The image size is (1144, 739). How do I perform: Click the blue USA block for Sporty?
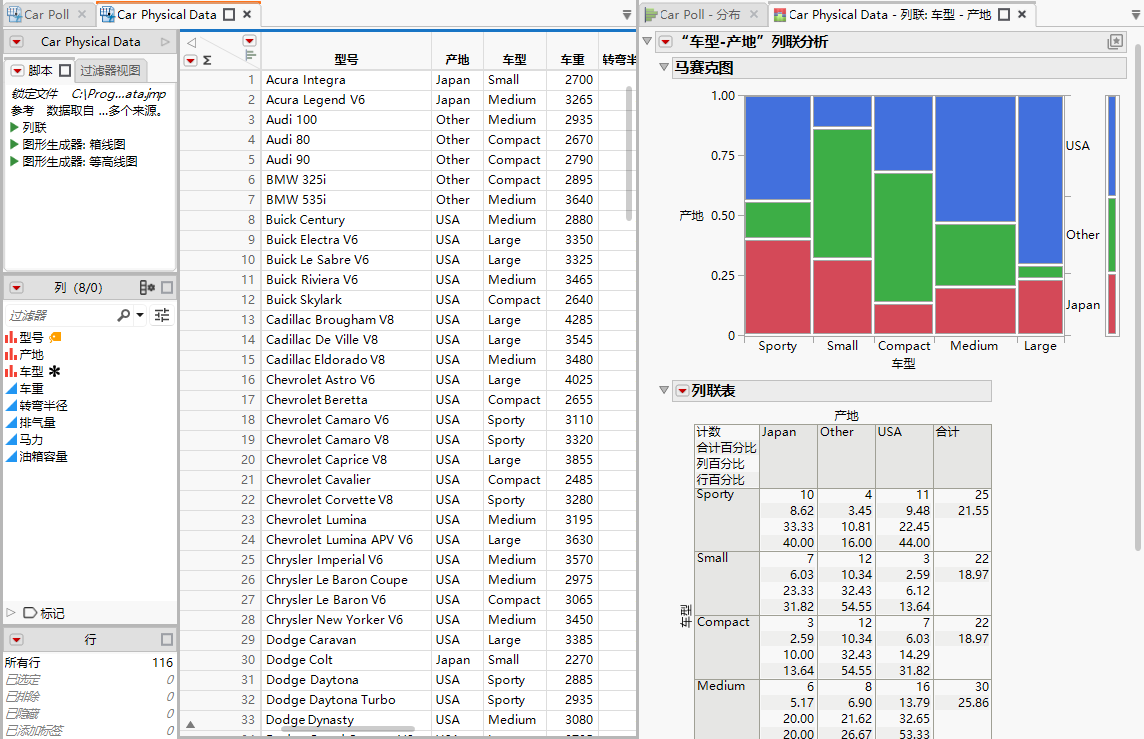pos(778,148)
